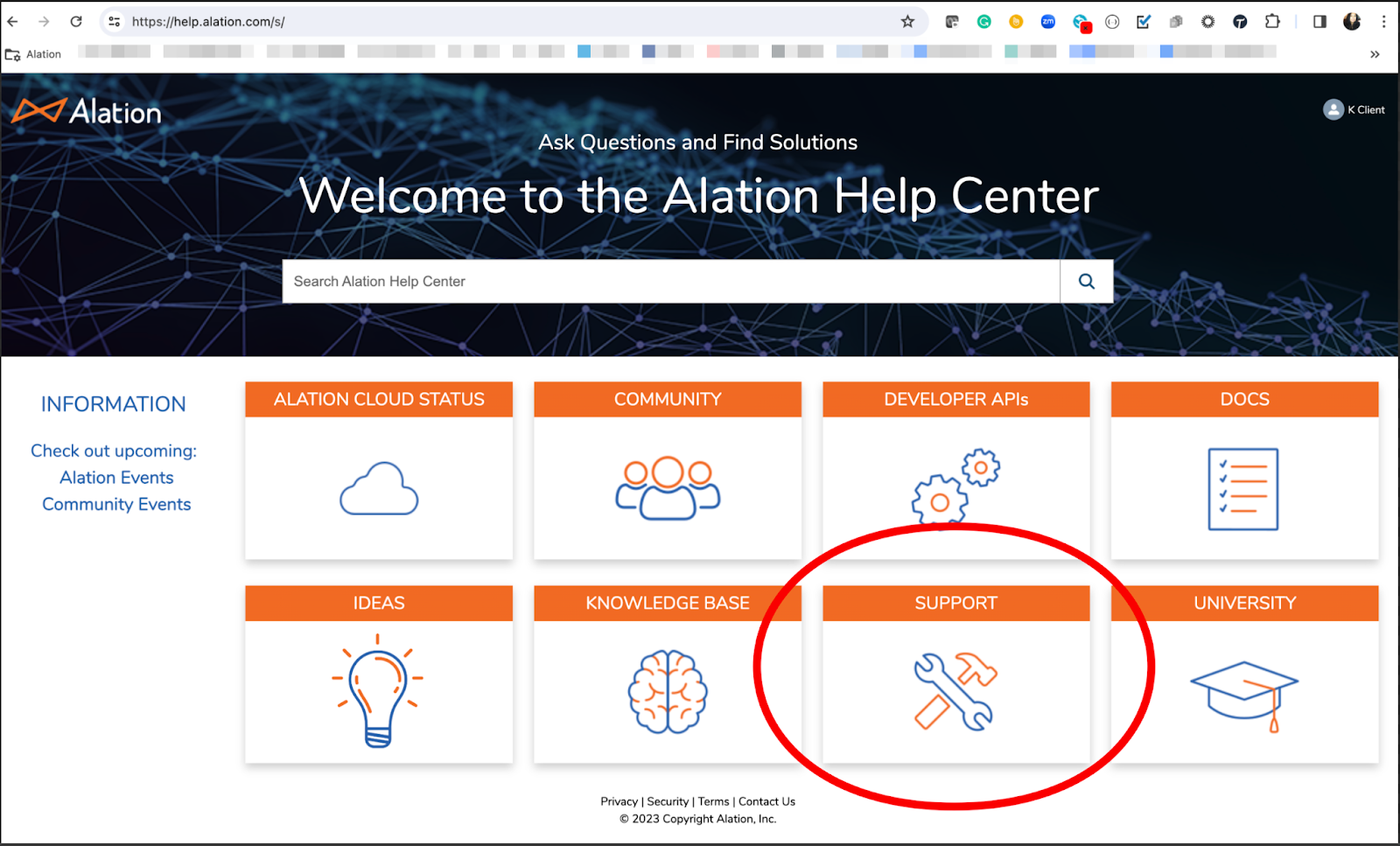Open the Ideas light bulb icon
This screenshot has height=846, width=1400.
378,690
